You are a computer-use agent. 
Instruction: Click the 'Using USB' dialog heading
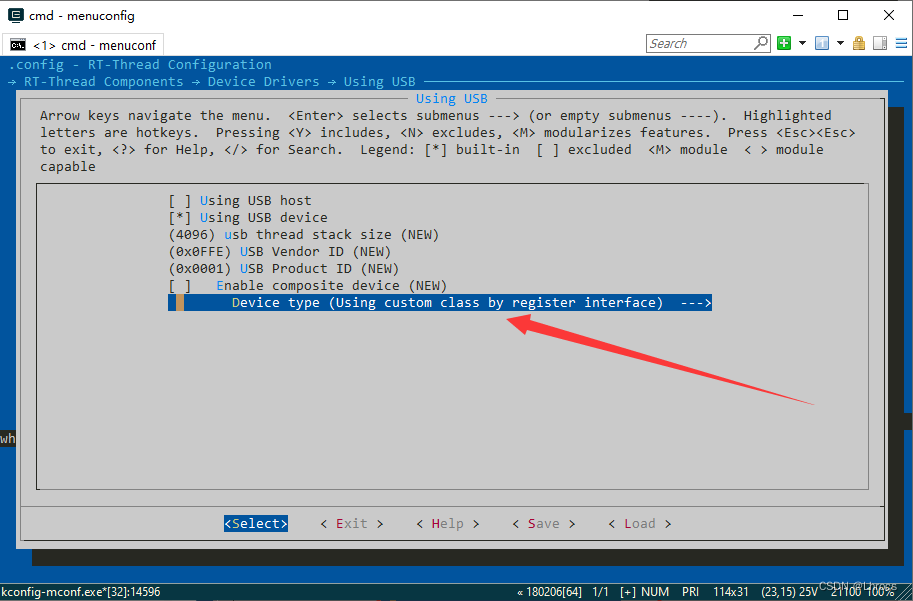coord(451,98)
